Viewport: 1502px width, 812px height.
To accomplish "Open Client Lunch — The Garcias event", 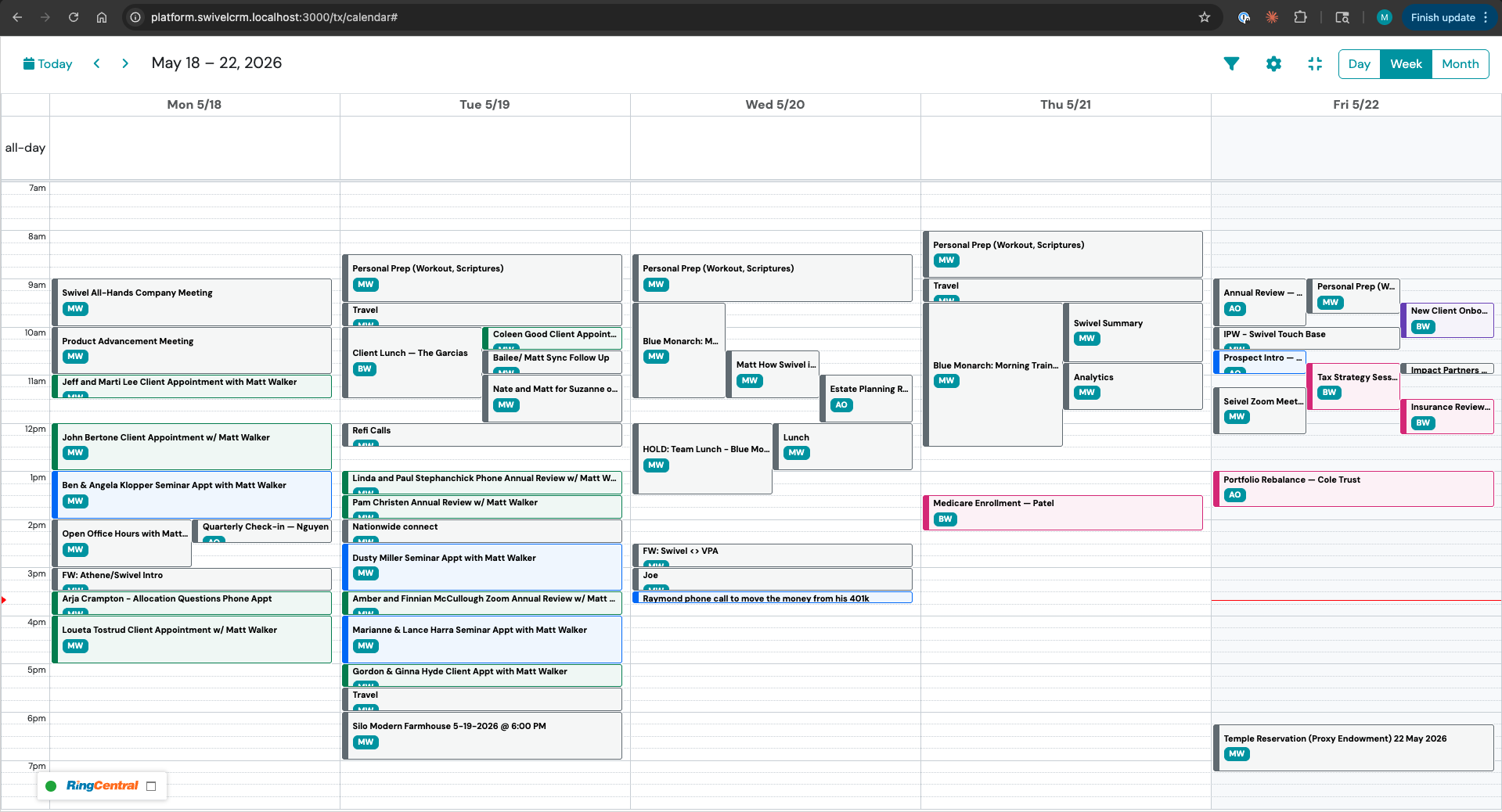I will [412, 362].
